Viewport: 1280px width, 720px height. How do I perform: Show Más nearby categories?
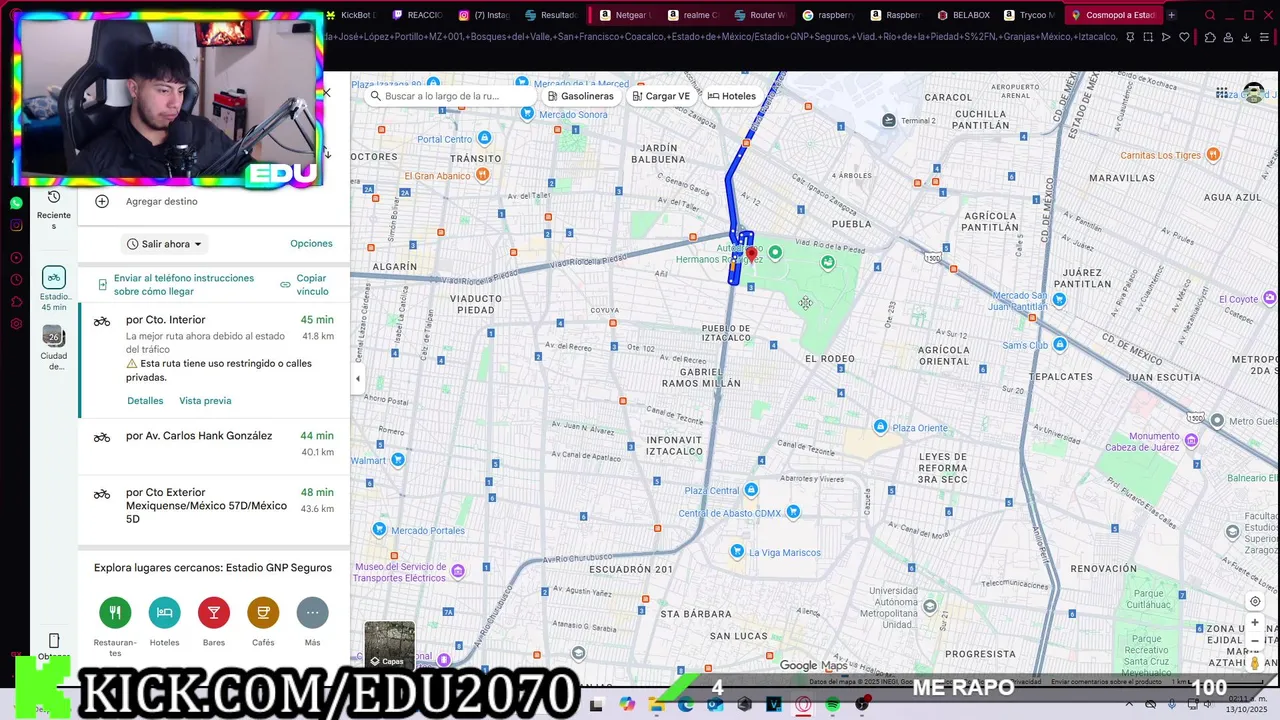click(x=312, y=612)
